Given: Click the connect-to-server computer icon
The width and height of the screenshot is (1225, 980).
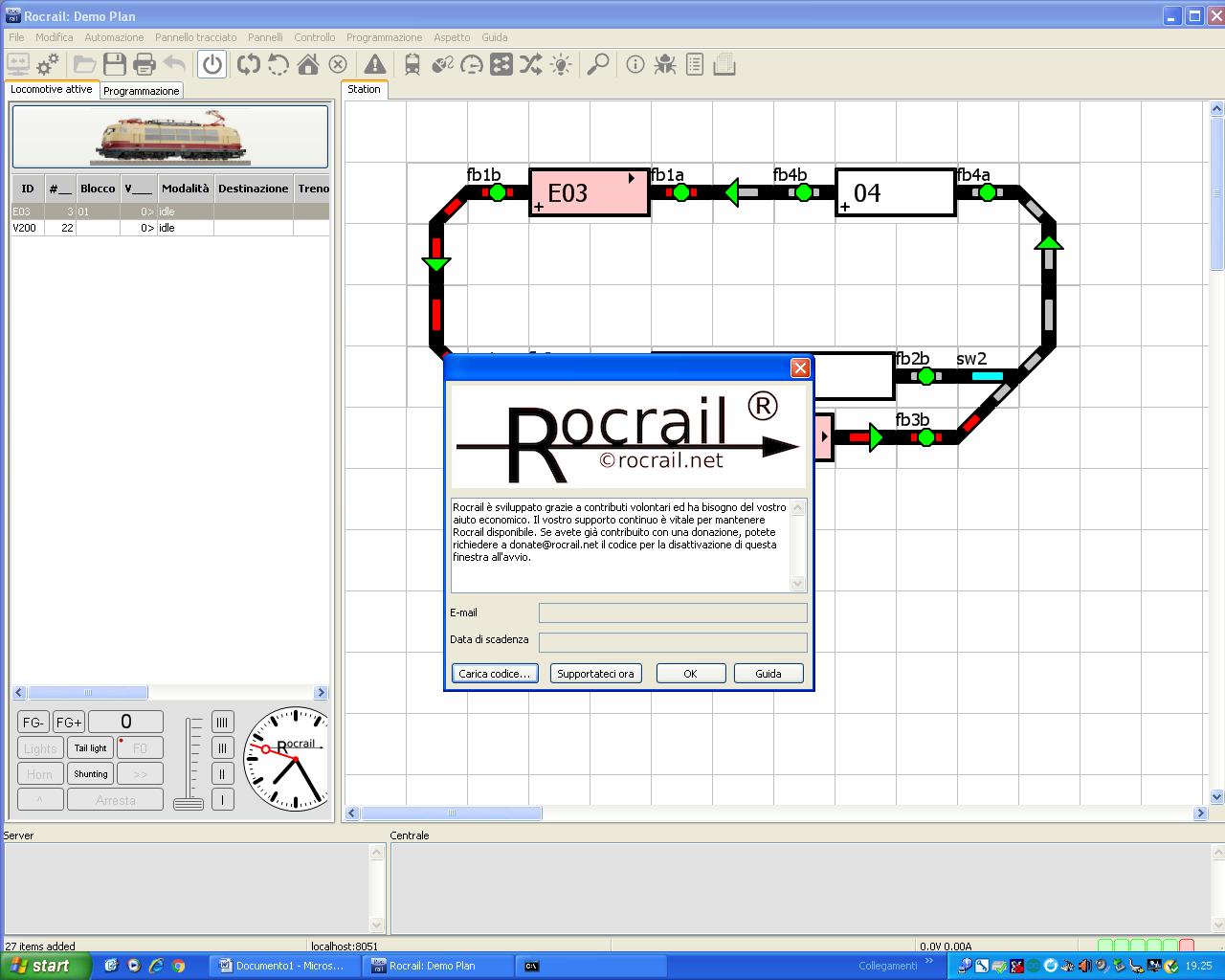Looking at the screenshot, I should coord(17,64).
